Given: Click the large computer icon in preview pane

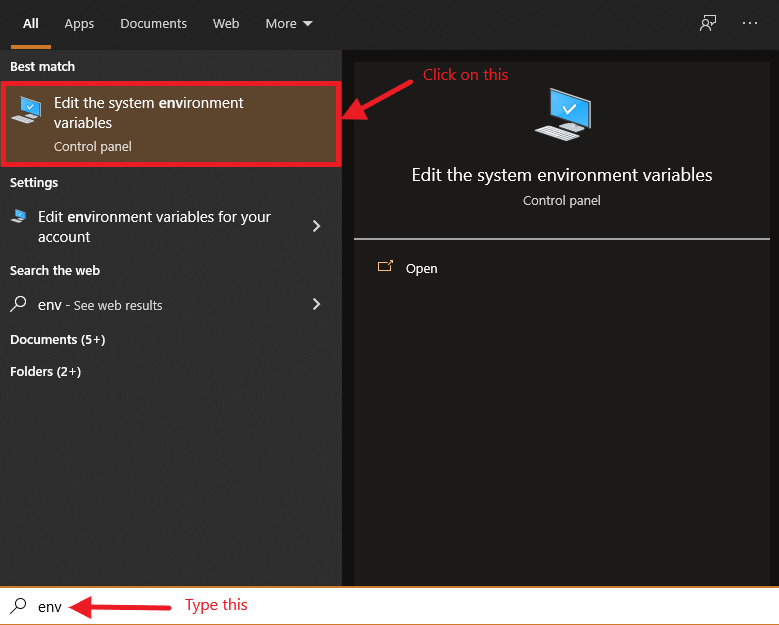Looking at the screenshot, I should click(x=563, y=114).
